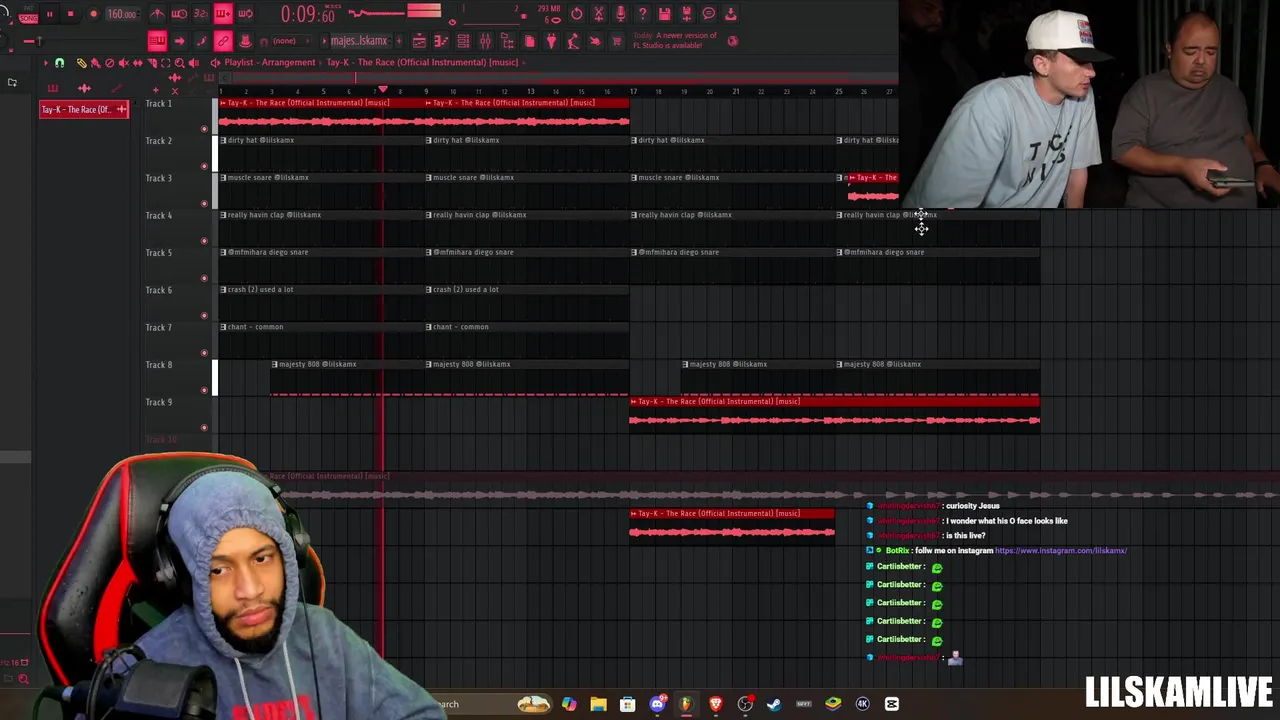The image size is (1280, 720).
Task: Click the PAT/SONG mode switch
Action: (x=28, y=15)
